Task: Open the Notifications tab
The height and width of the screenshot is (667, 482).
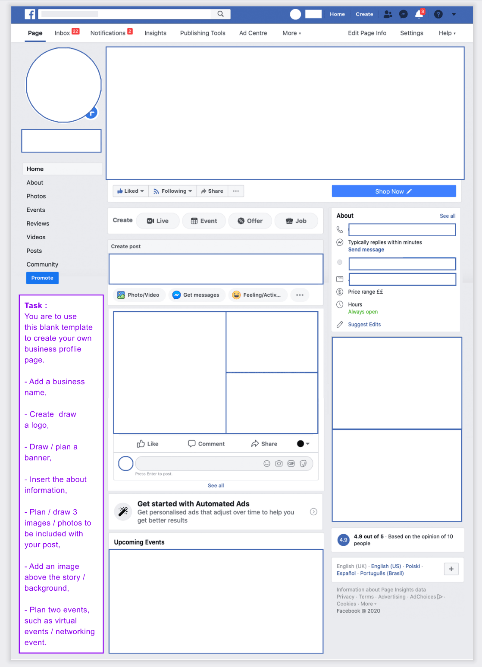Action: 111,33
